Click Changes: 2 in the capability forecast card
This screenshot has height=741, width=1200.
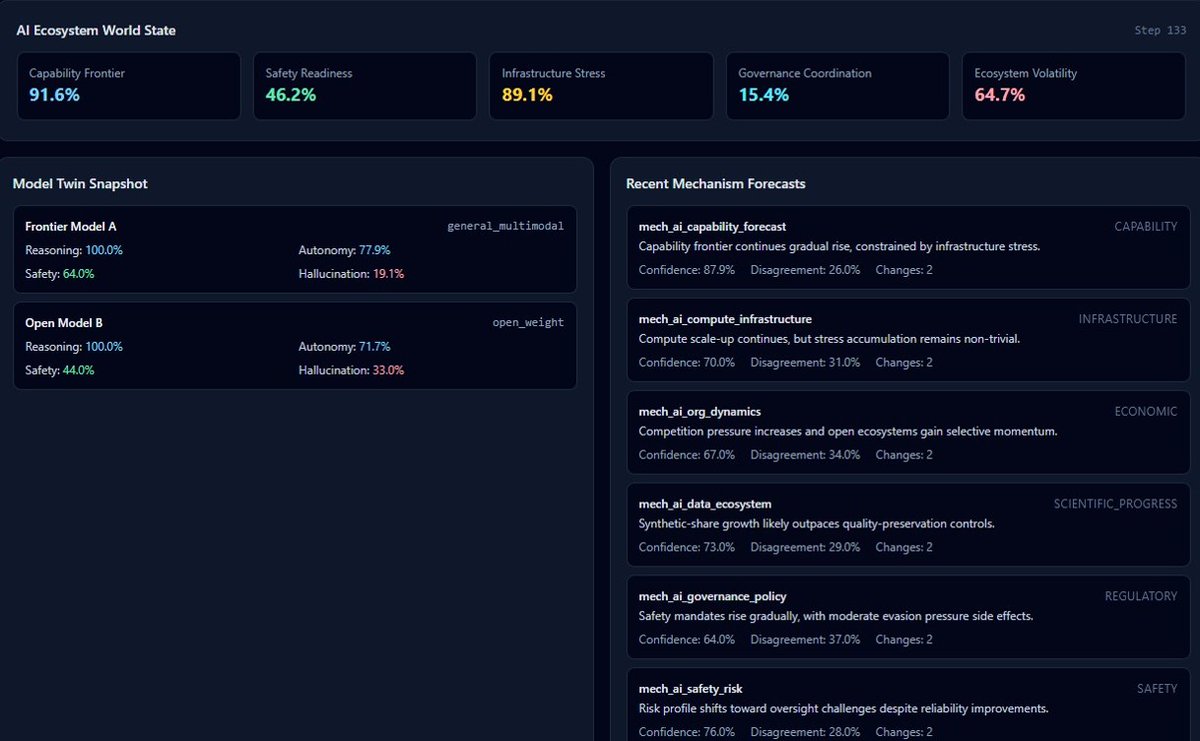pos(904,270)
